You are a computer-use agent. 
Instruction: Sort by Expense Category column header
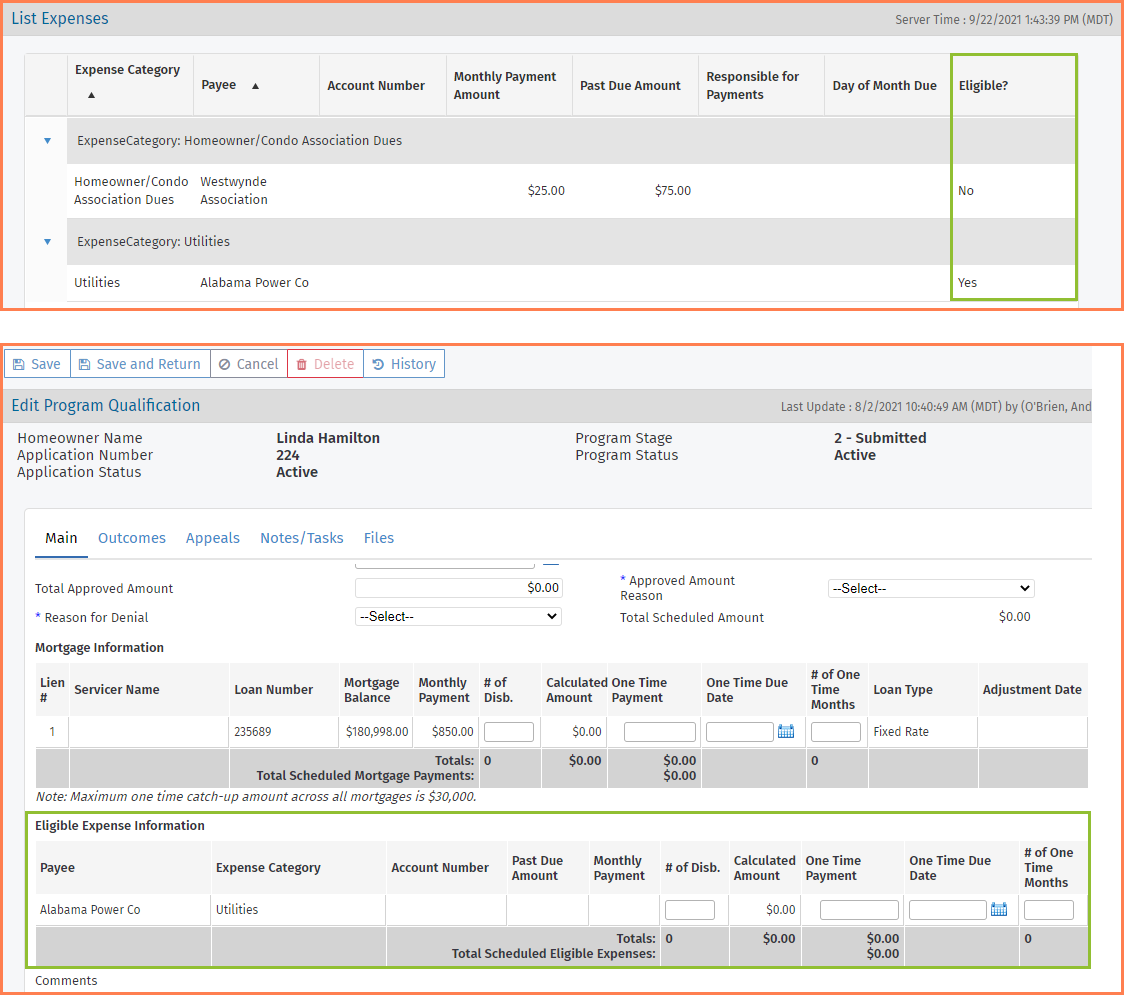127,70
